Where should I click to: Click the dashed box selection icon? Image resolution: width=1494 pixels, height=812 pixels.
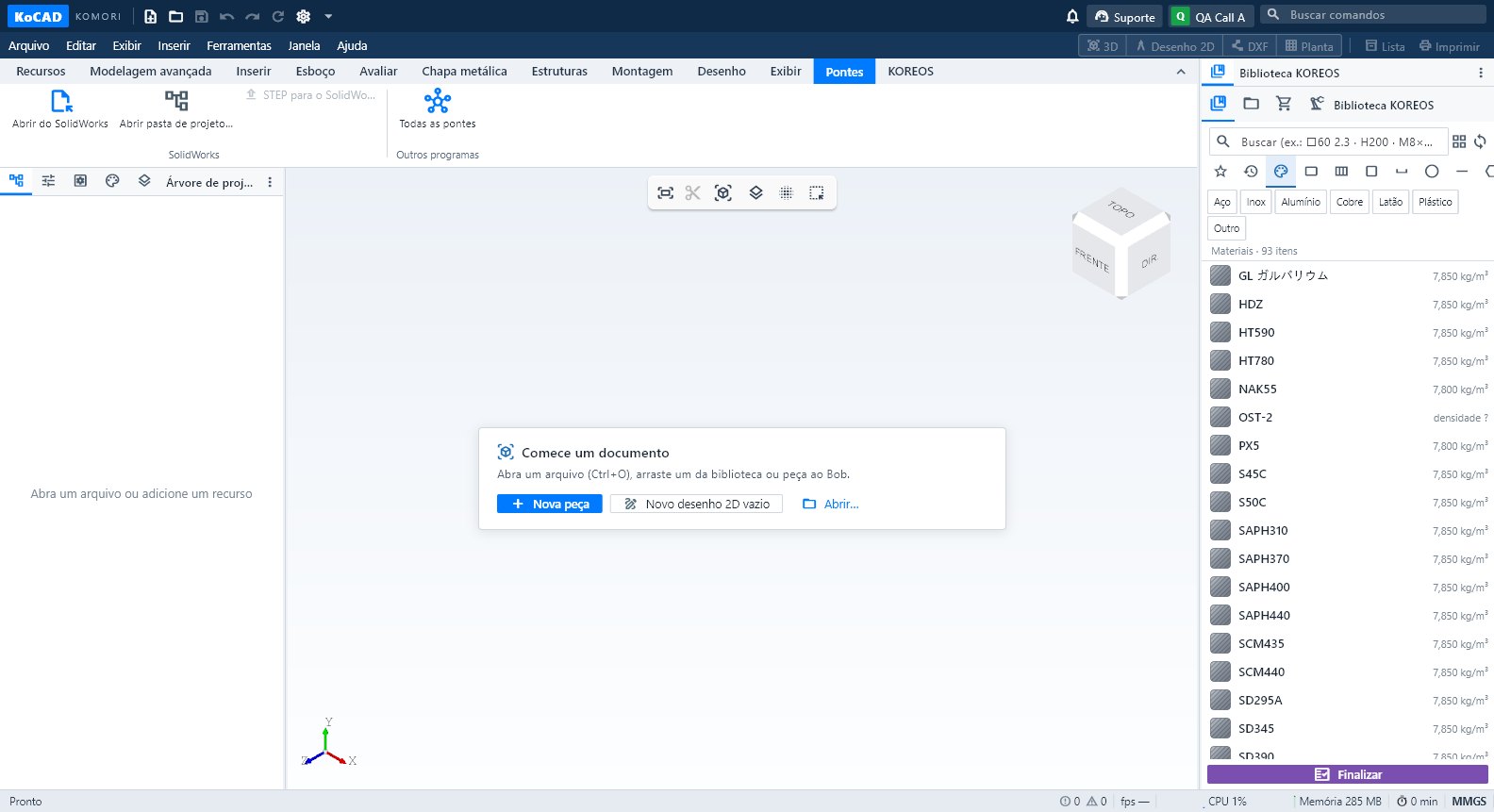tap(817, 192)
